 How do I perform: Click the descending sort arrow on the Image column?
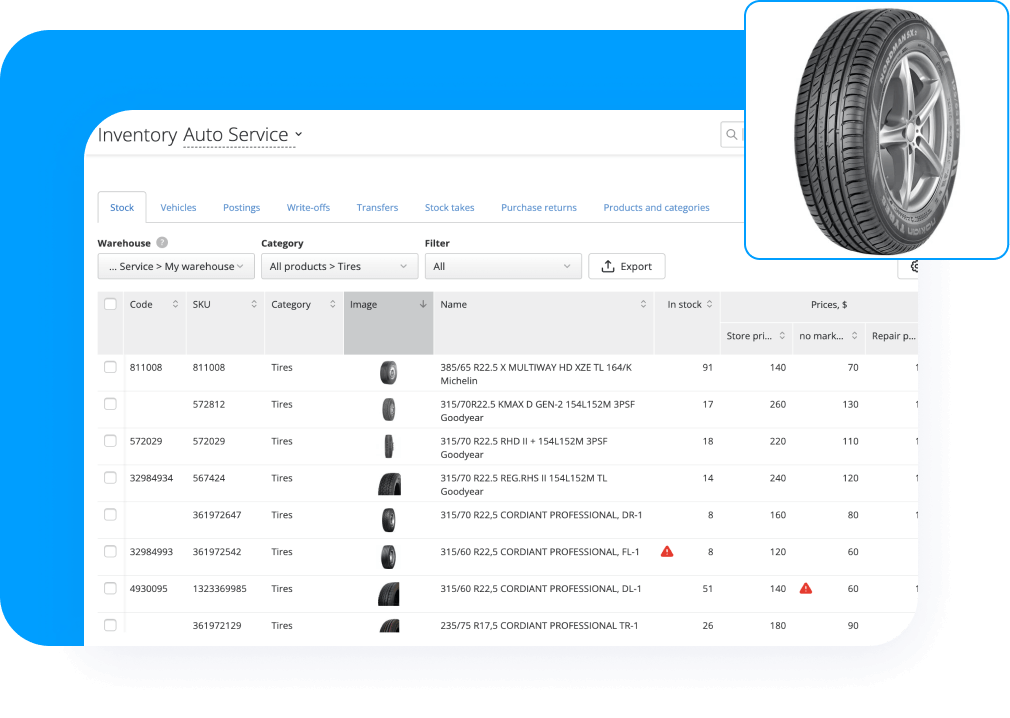coord(424,304)
